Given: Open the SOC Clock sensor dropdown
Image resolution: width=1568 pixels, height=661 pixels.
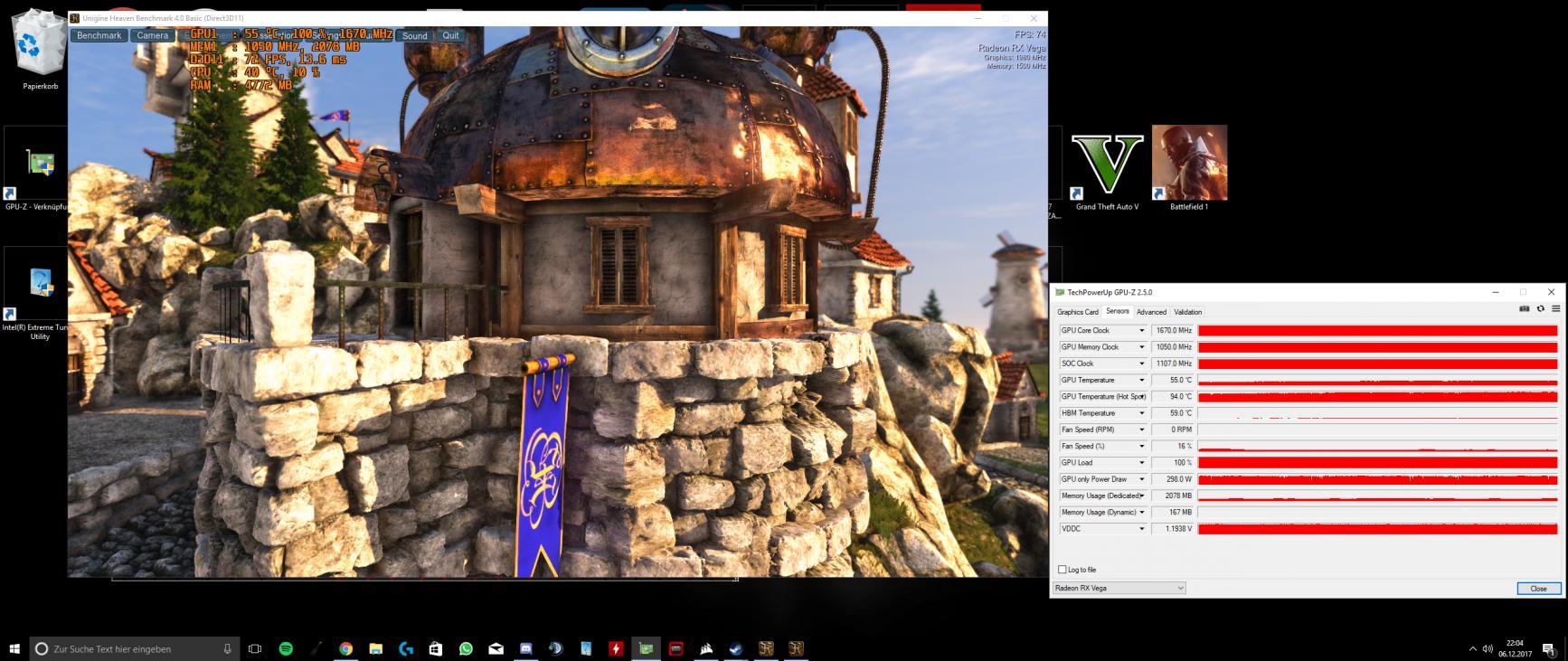Looking at the screenshot, I should click(x=1142, y=364).
